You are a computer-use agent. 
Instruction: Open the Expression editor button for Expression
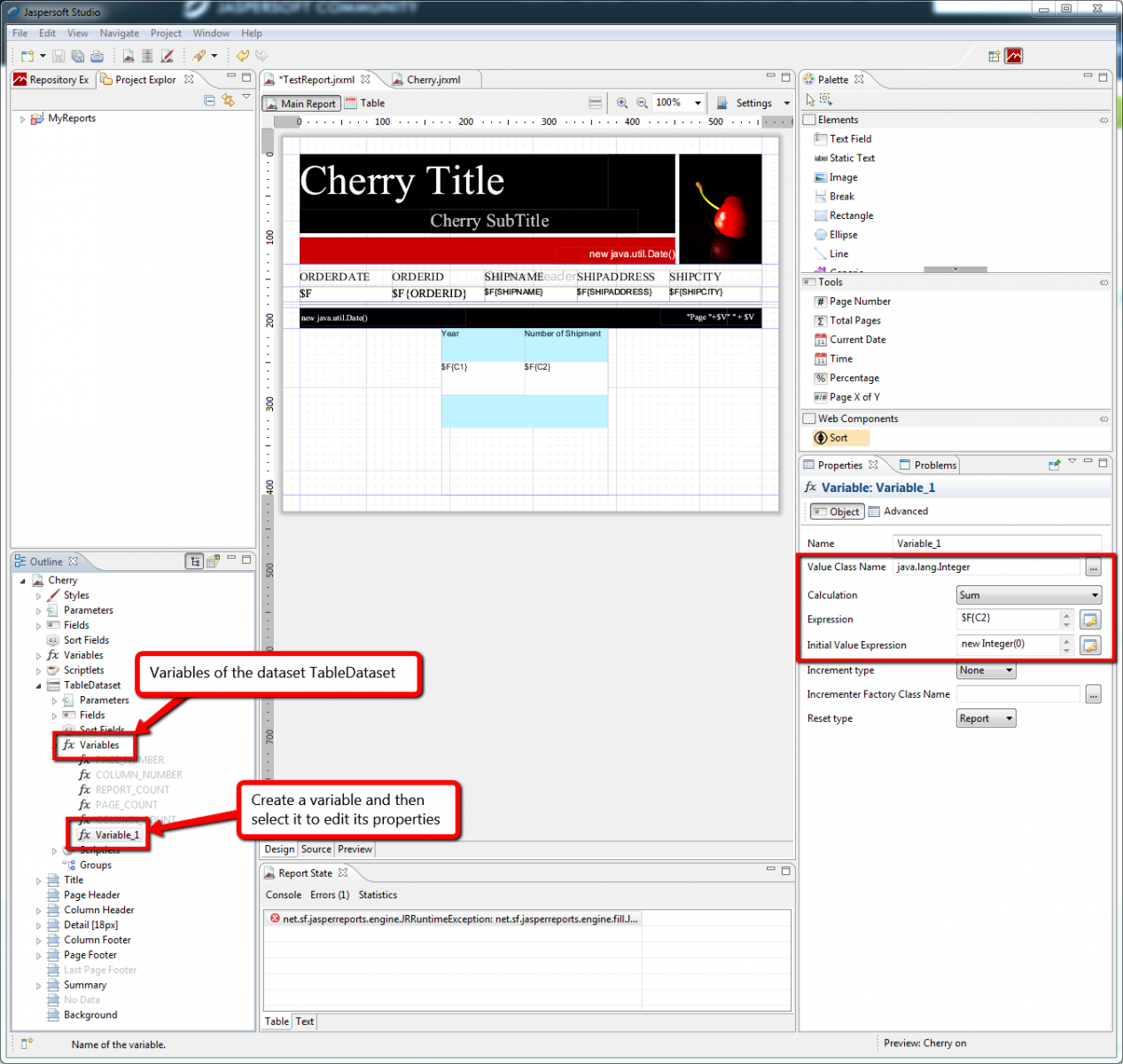tap(1090, 620)
